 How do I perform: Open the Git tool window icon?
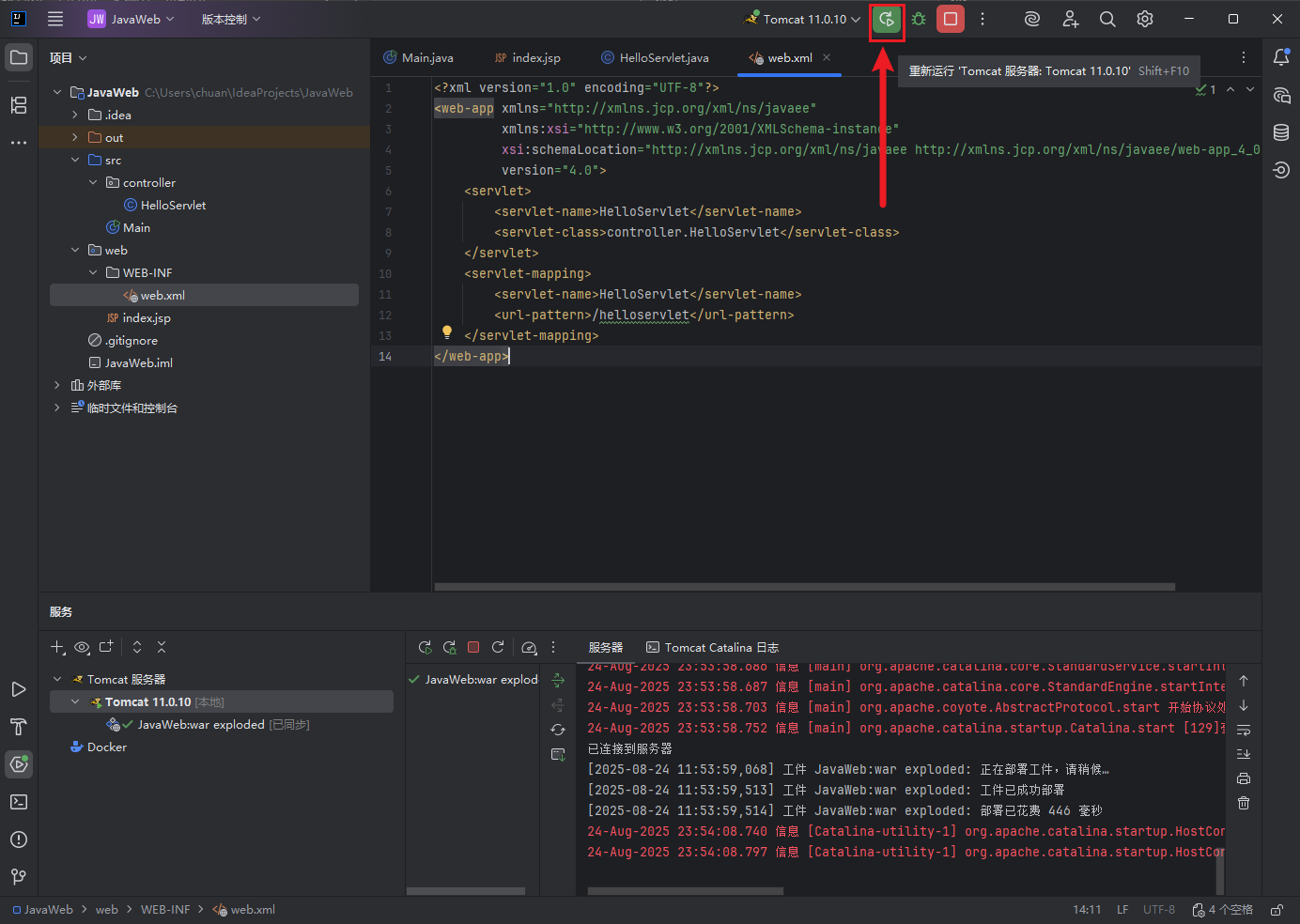pos(19,877)
